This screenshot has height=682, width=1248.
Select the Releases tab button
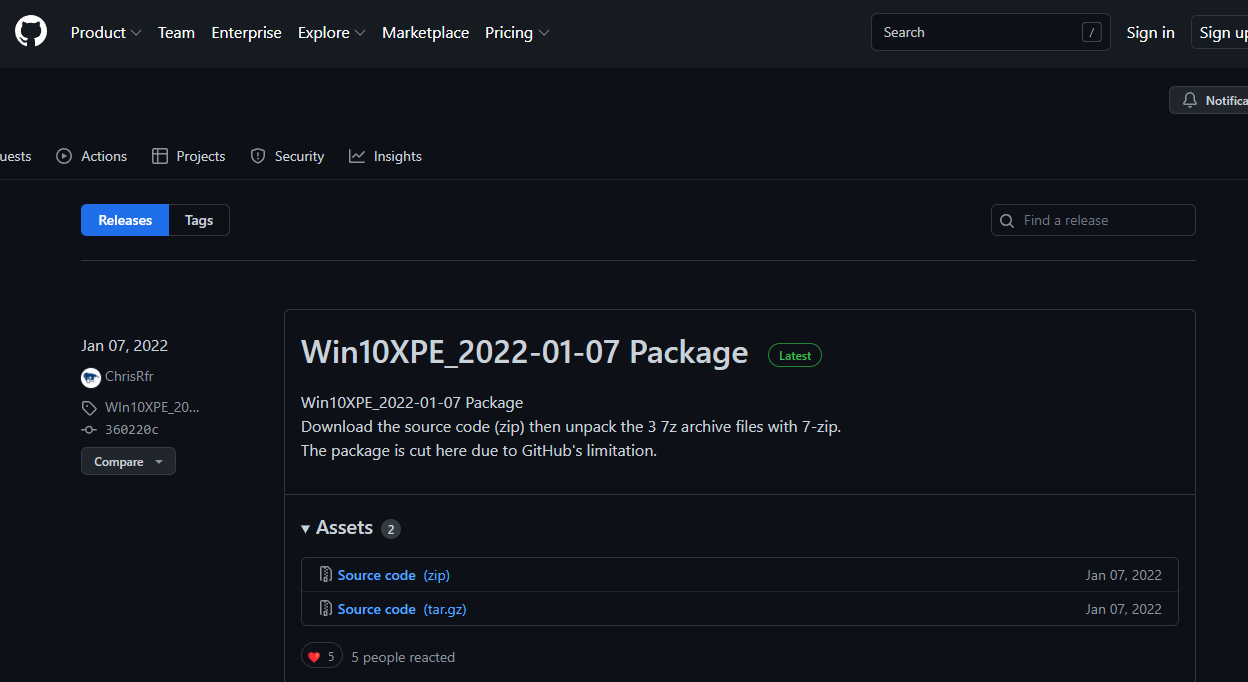coord(125,220)
